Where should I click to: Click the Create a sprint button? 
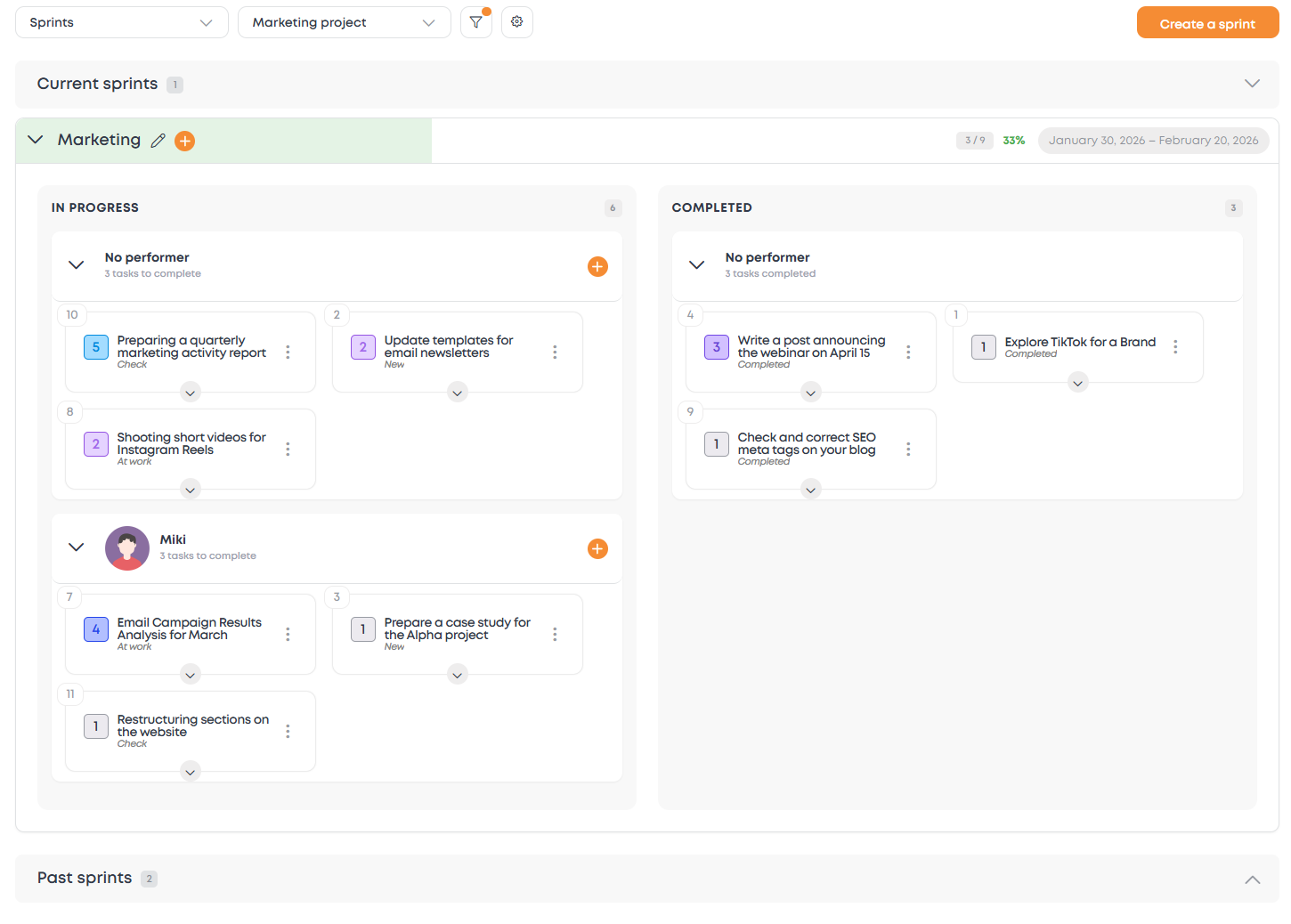1206,23
